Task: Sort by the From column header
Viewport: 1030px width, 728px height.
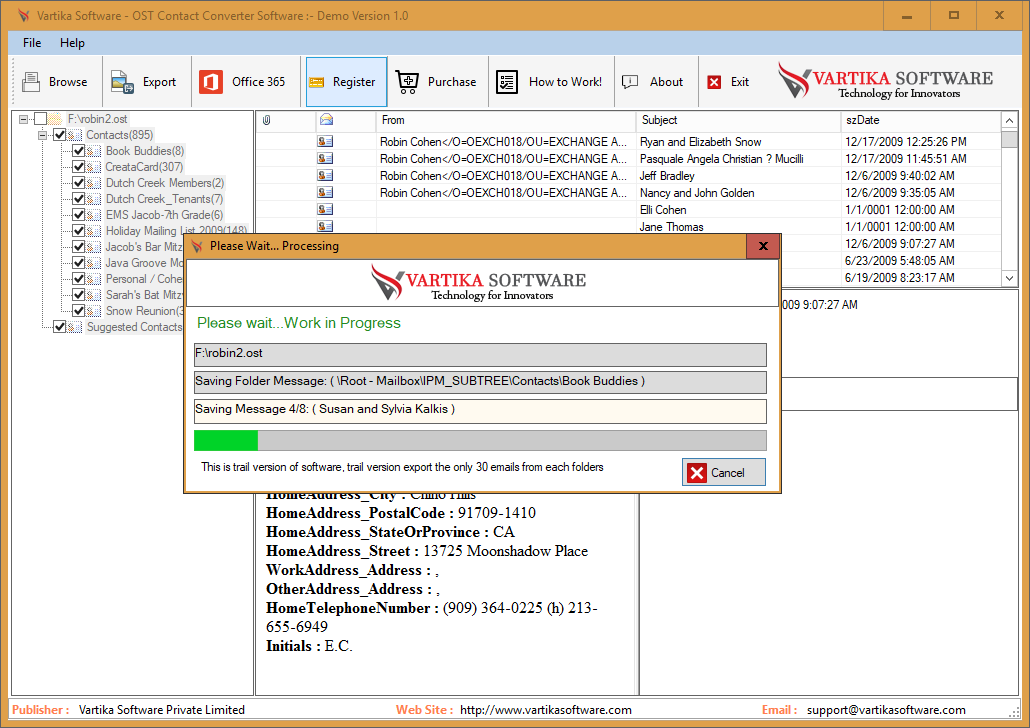Action: 506,120
